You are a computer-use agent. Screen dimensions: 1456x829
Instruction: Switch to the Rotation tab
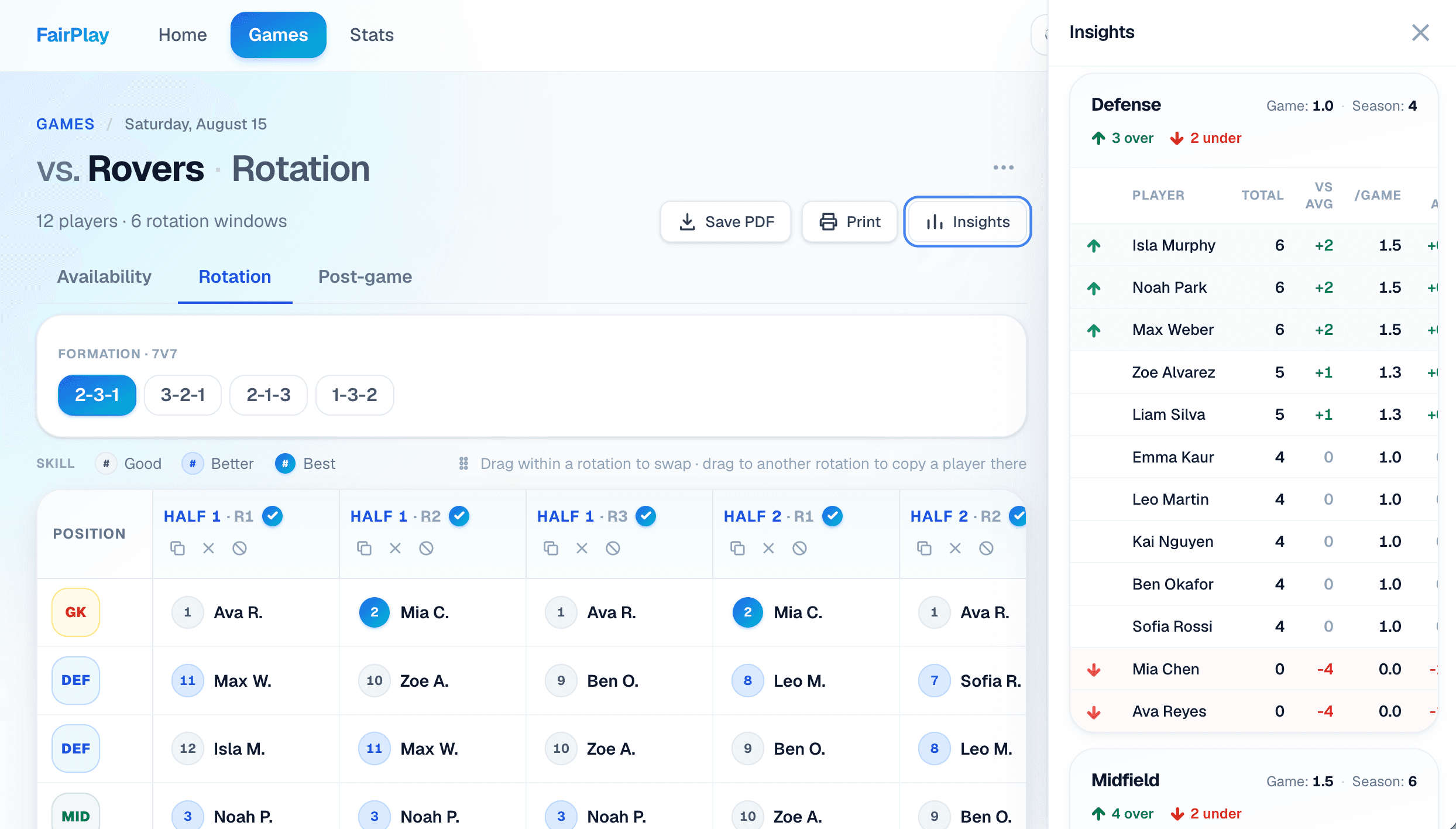235,276
